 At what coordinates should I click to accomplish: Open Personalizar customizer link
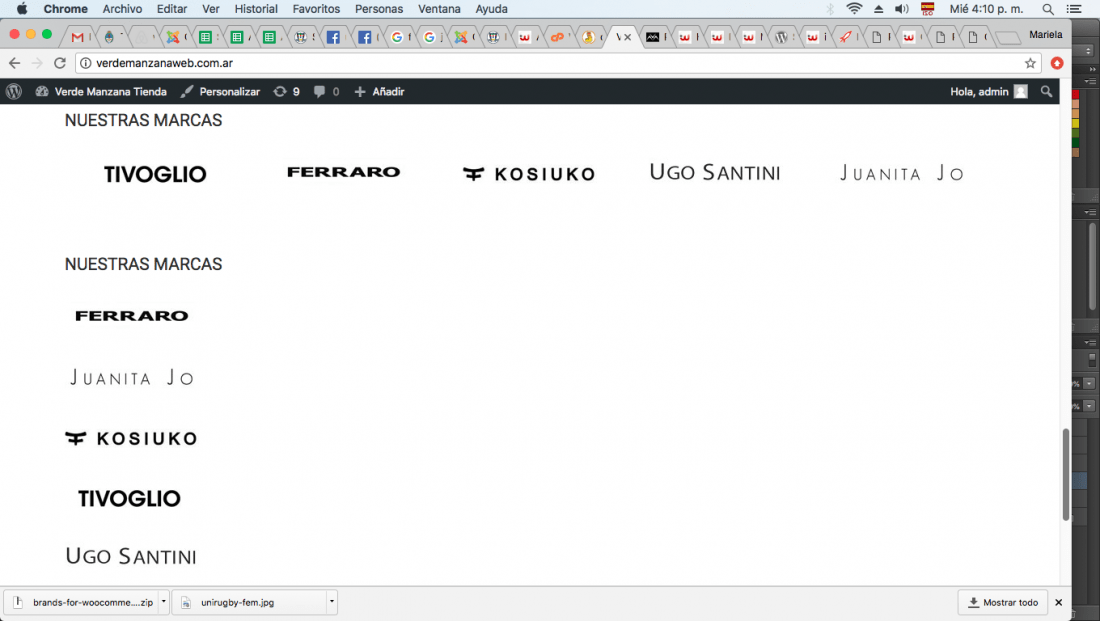(x=220, y=91)
